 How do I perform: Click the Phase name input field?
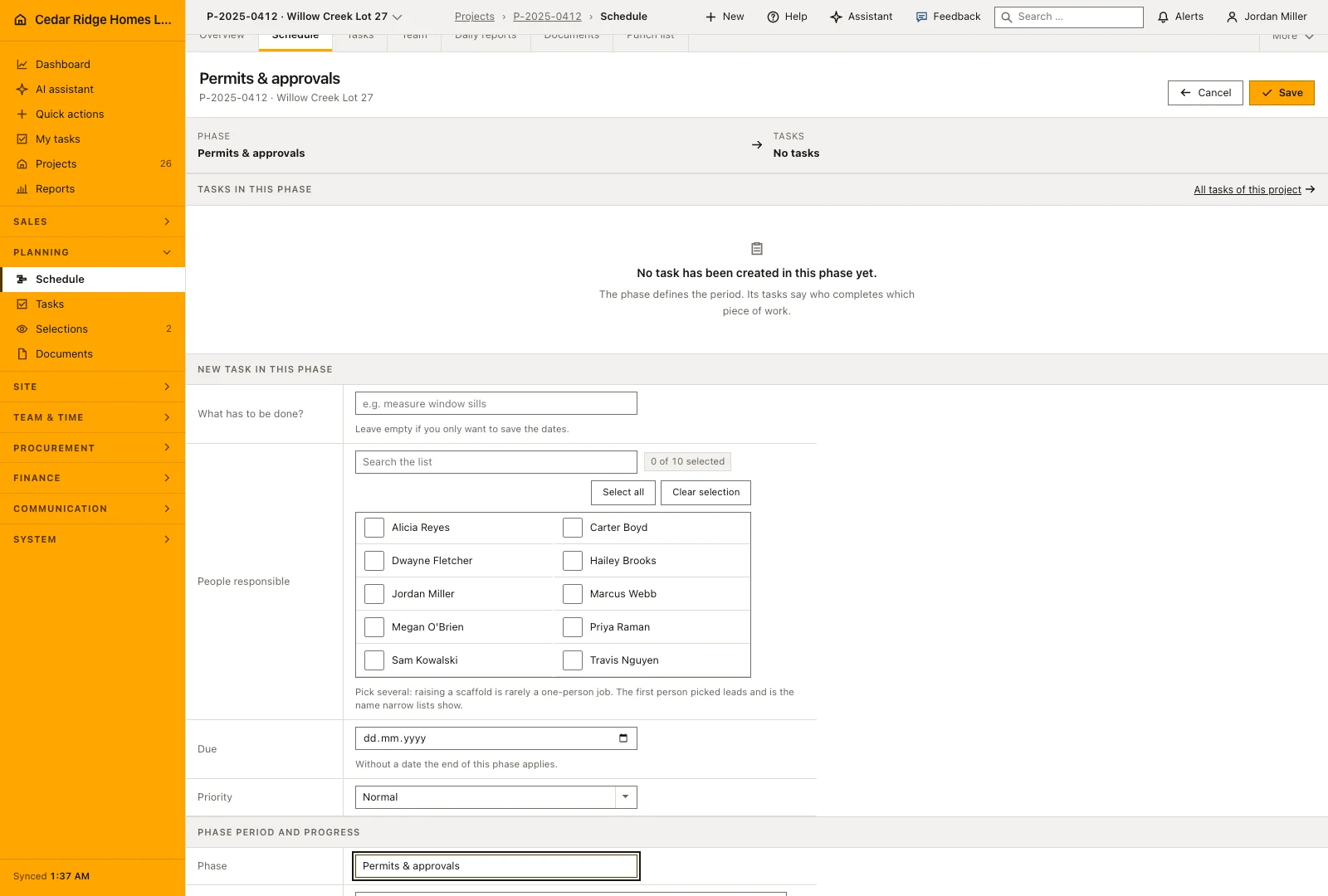[x=496, y=866]
